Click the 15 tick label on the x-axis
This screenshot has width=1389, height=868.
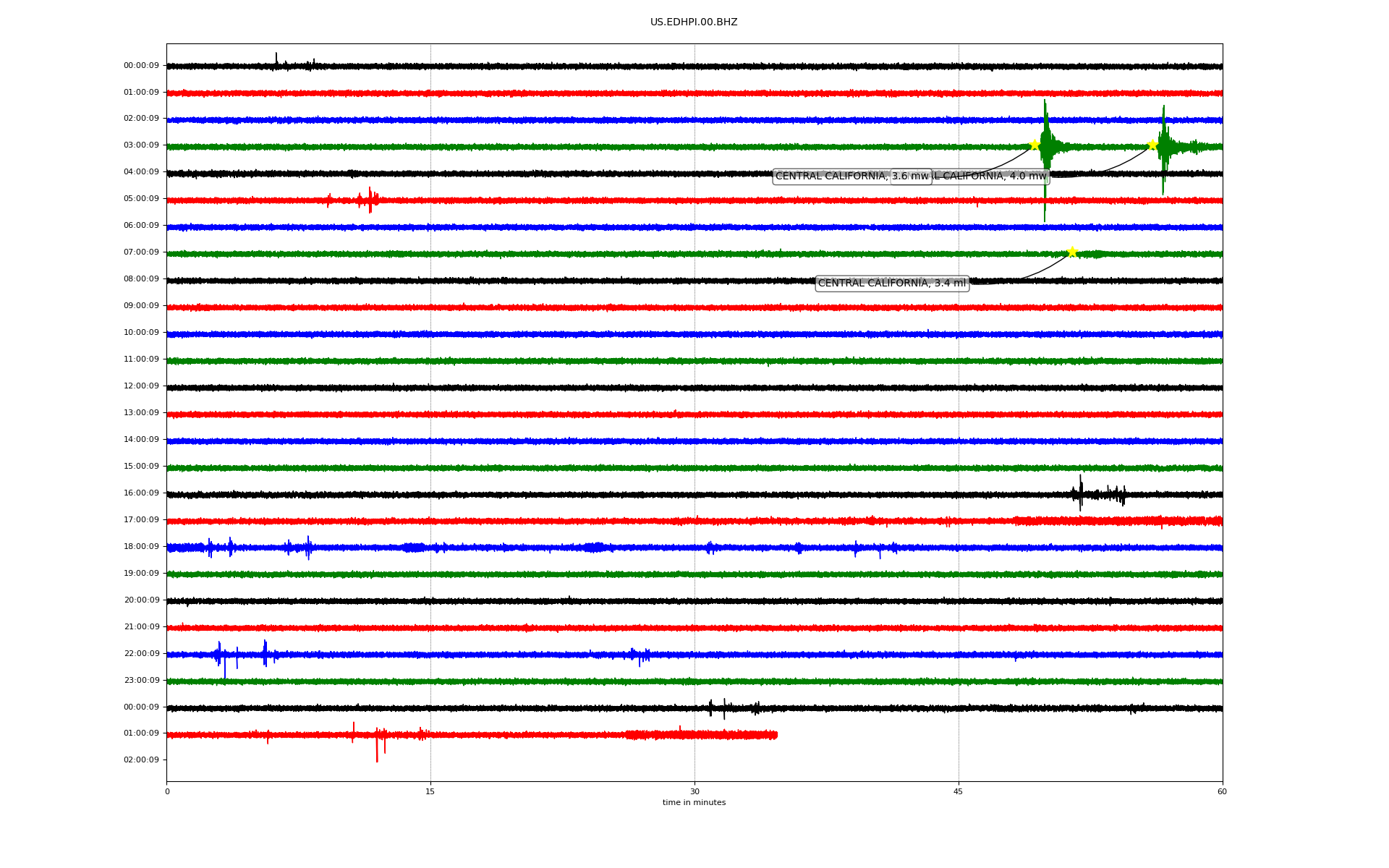click(430, 791)
